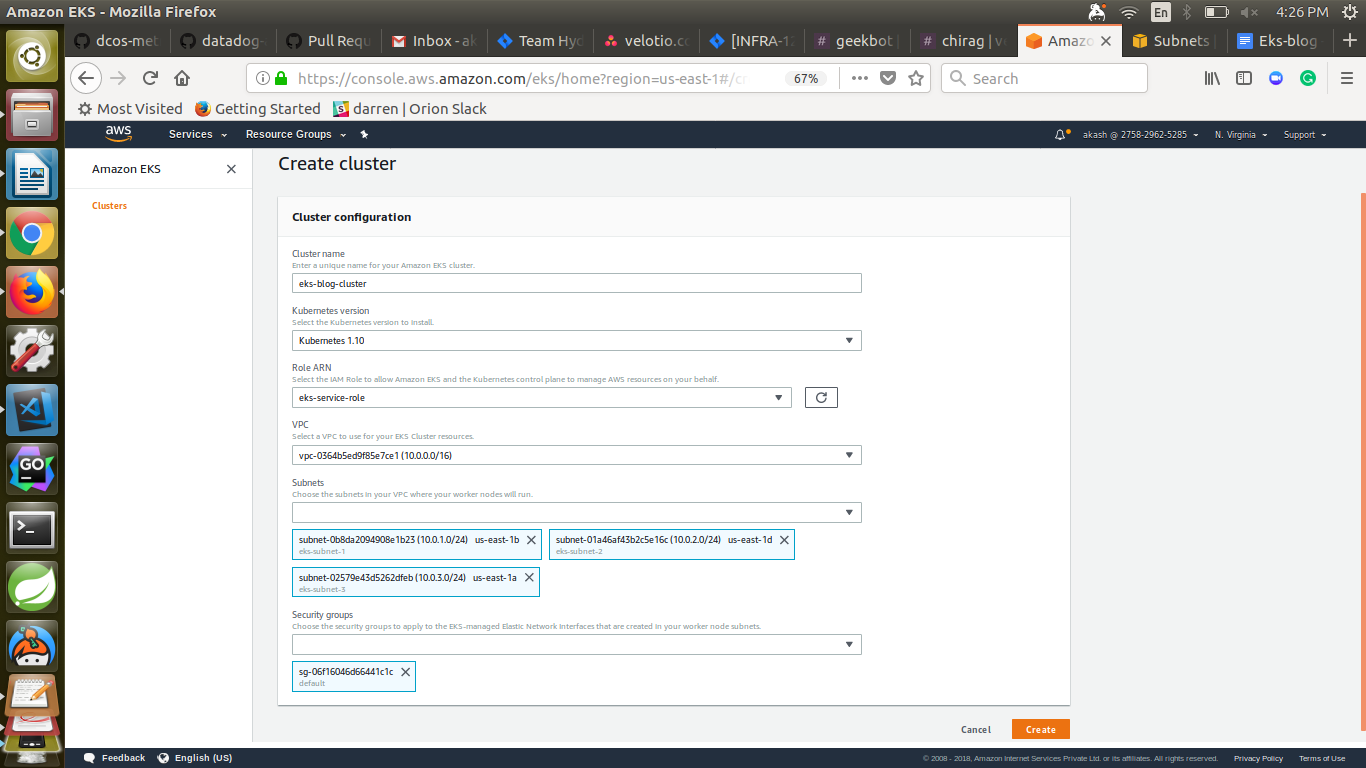The width and height of the screenshot is (1366, 768).
Task: Click the Firefox Search box
Action: pyautogui.click(x=1044, y=78)
